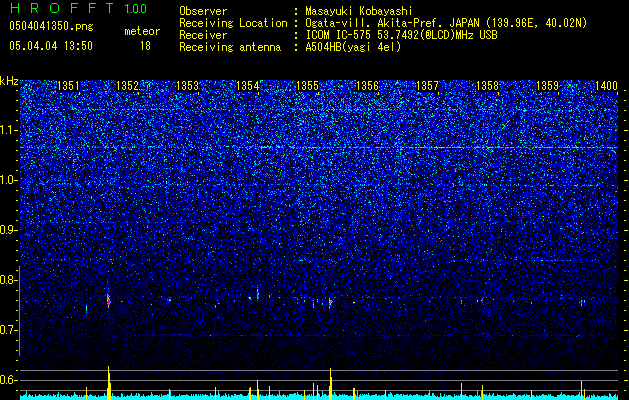Click the 1356 time marker

point(367,86)
